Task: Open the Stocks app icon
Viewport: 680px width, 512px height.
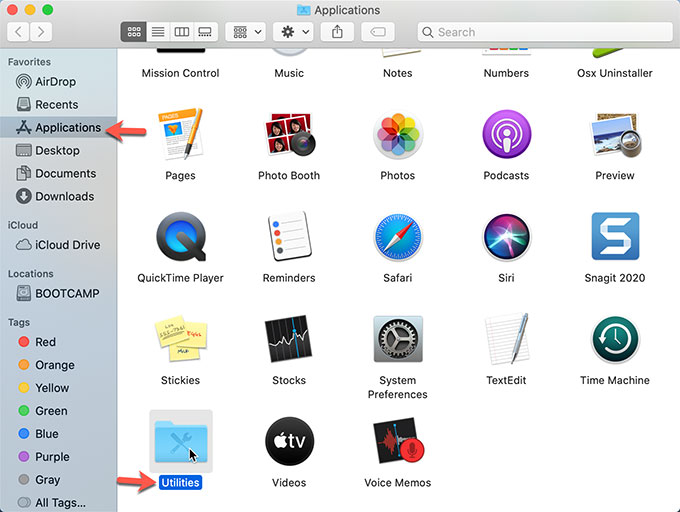Action: 289,339
